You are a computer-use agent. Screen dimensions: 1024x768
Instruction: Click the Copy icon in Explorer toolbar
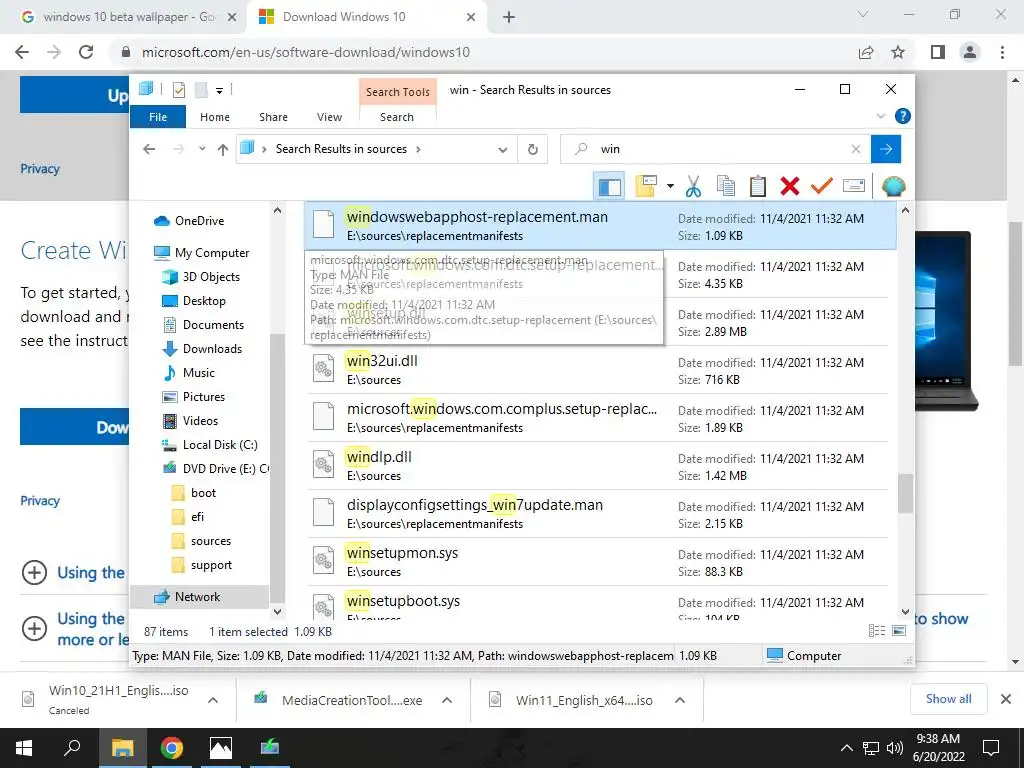click(726, 186)
